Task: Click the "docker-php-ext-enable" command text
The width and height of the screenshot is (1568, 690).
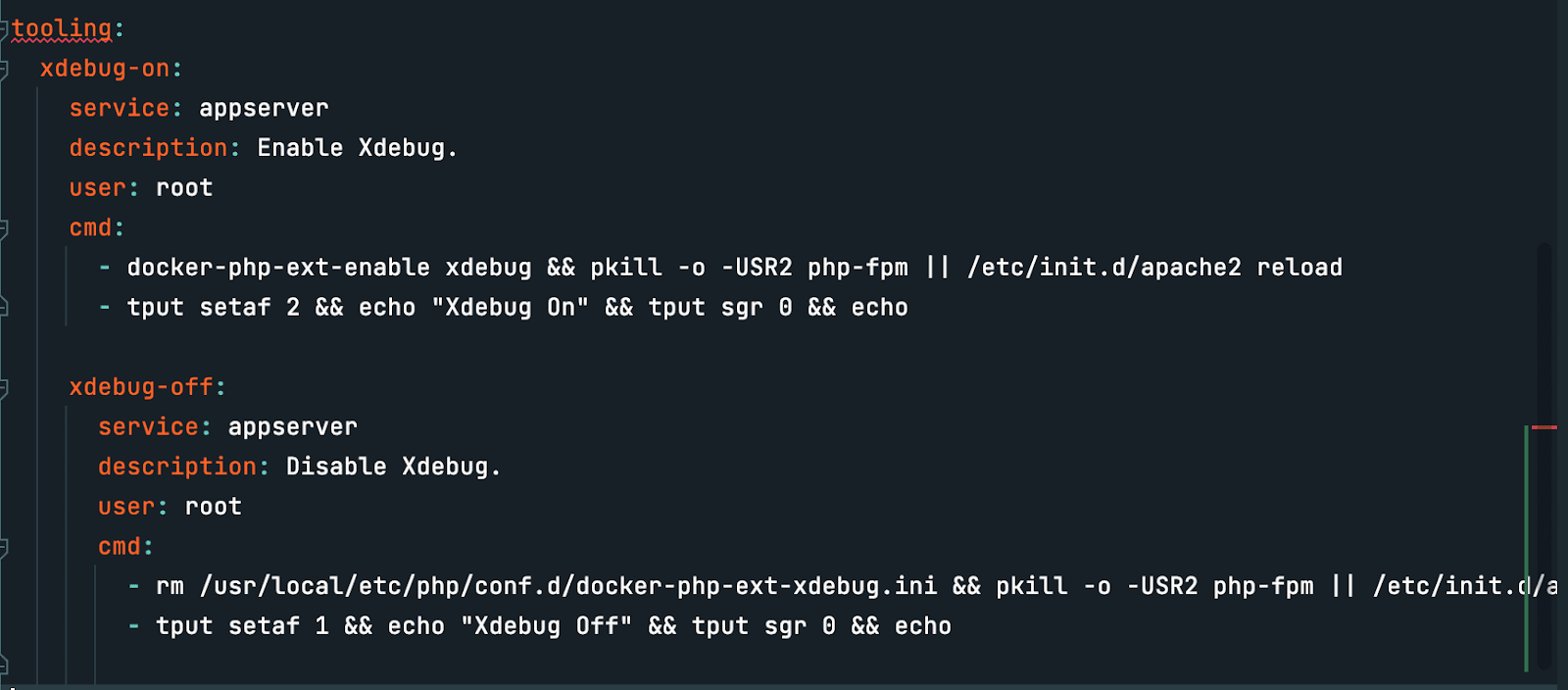Action: click(x=278, y=268)
